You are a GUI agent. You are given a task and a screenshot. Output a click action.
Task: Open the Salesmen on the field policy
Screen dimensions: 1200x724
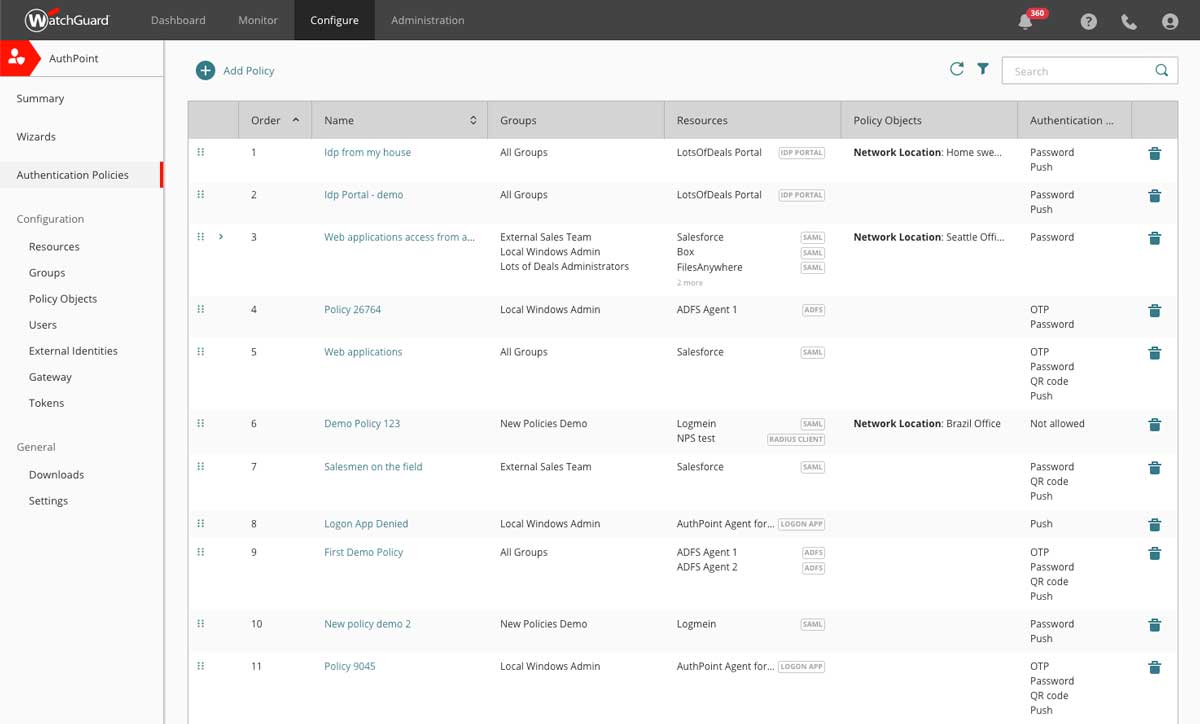373,467
